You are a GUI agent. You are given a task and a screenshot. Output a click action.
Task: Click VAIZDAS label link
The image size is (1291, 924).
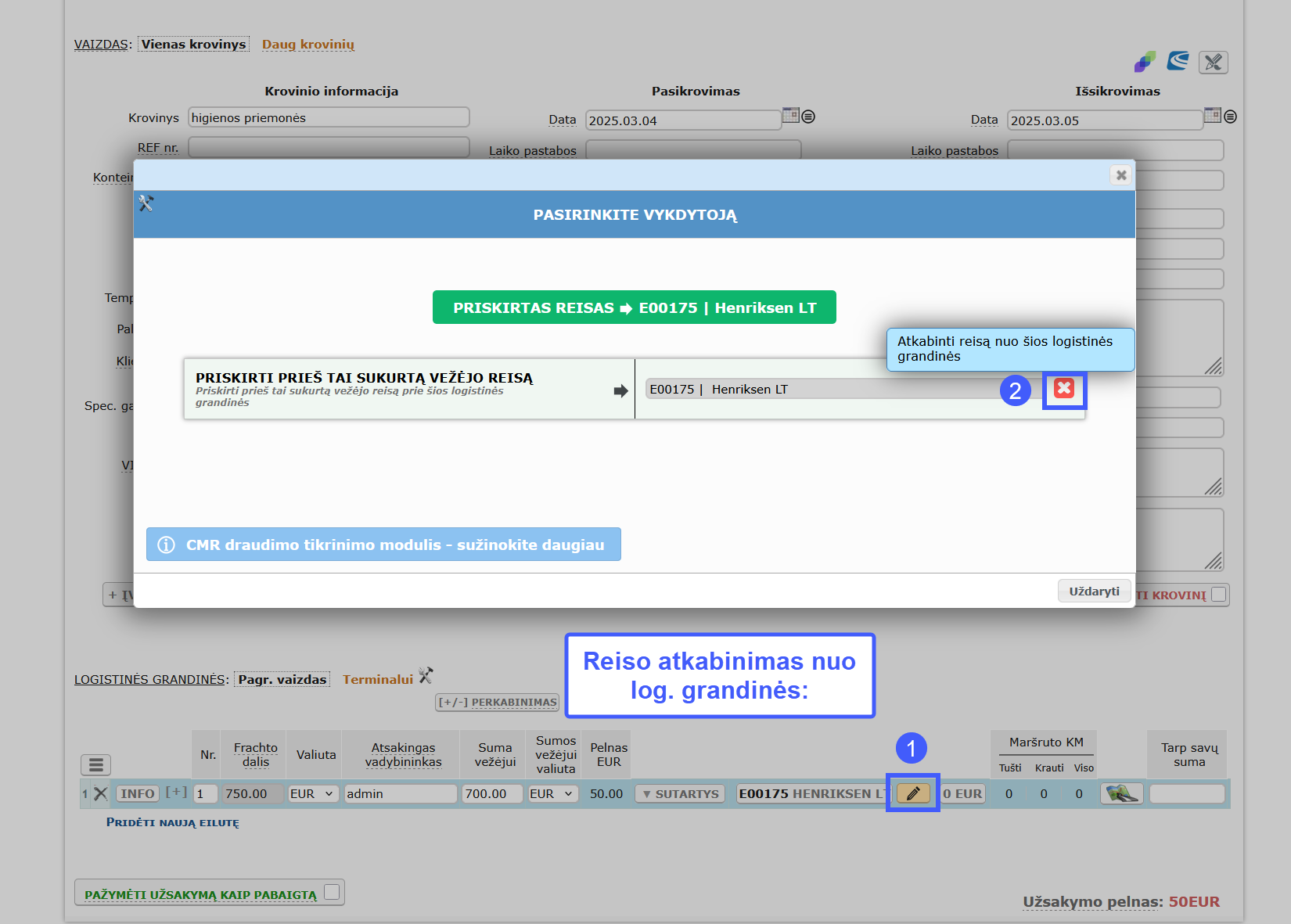point(101,44)
